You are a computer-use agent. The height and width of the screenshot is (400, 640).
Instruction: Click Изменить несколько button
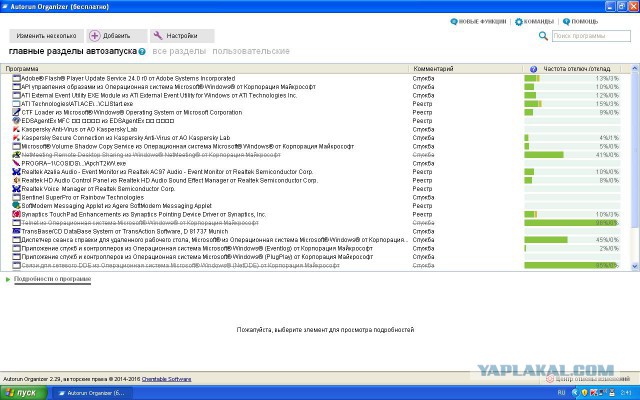(x=47, y=36)
